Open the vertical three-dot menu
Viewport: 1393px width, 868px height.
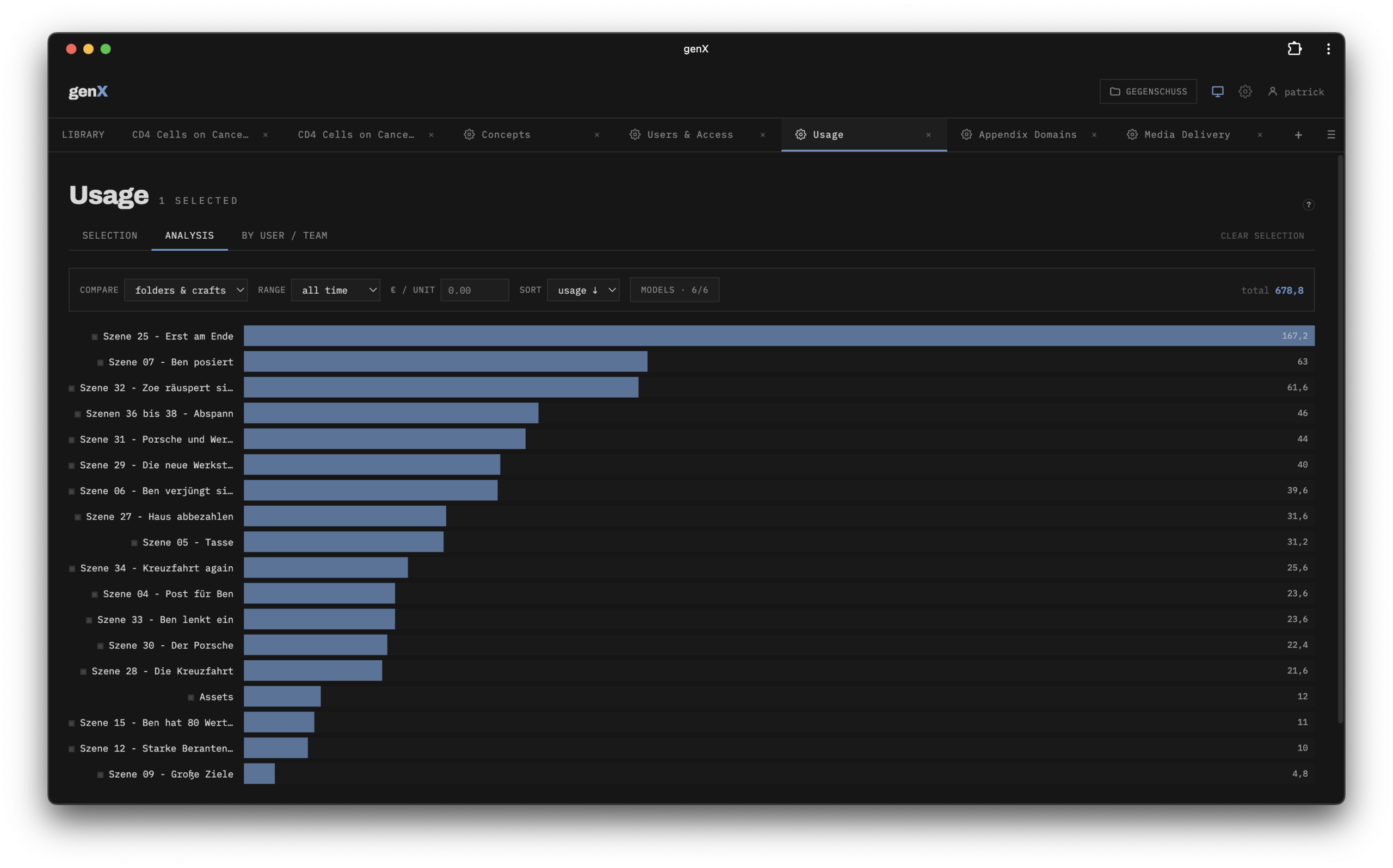point(1328,49)
